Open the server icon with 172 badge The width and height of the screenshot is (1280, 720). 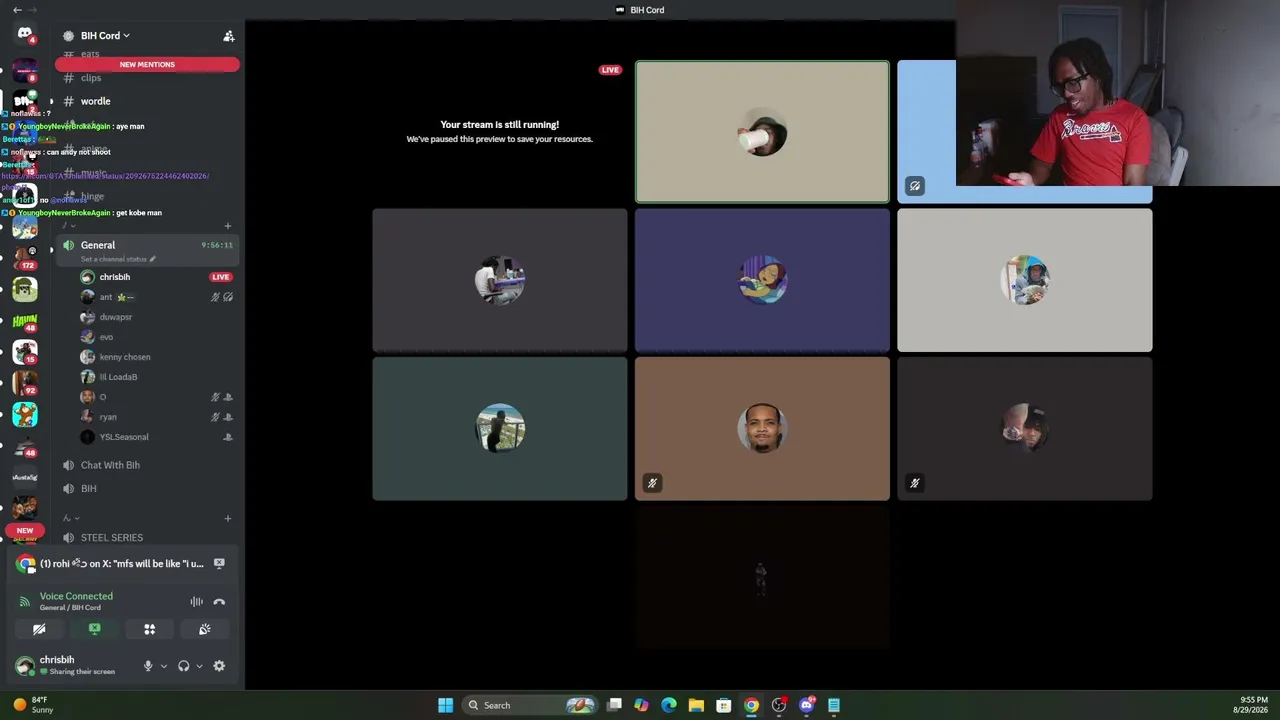point(25,259)
